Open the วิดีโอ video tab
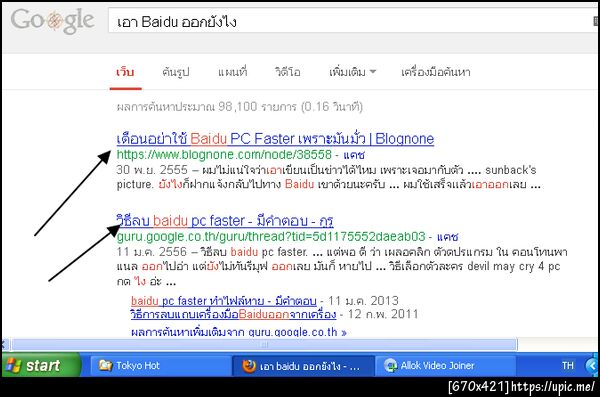The width and height of the screenshot is (600, 397). click(x=287, y=72)
